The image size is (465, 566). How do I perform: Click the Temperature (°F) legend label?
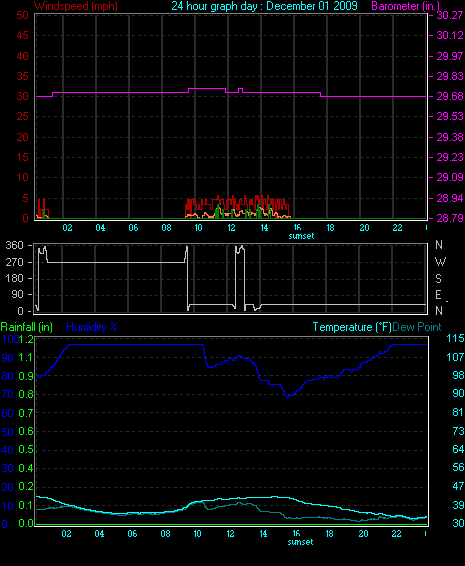(x=352, y=327)
